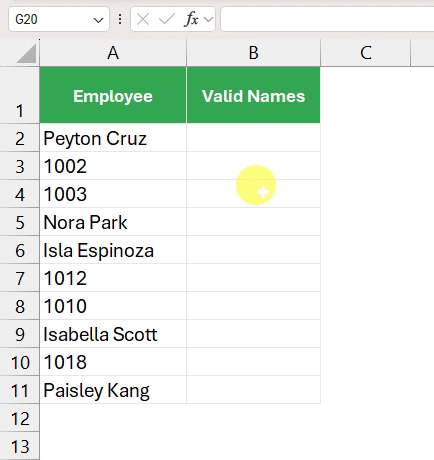Select row 12 header
This screenshot has width=434, height=460.
click(20, 418)
